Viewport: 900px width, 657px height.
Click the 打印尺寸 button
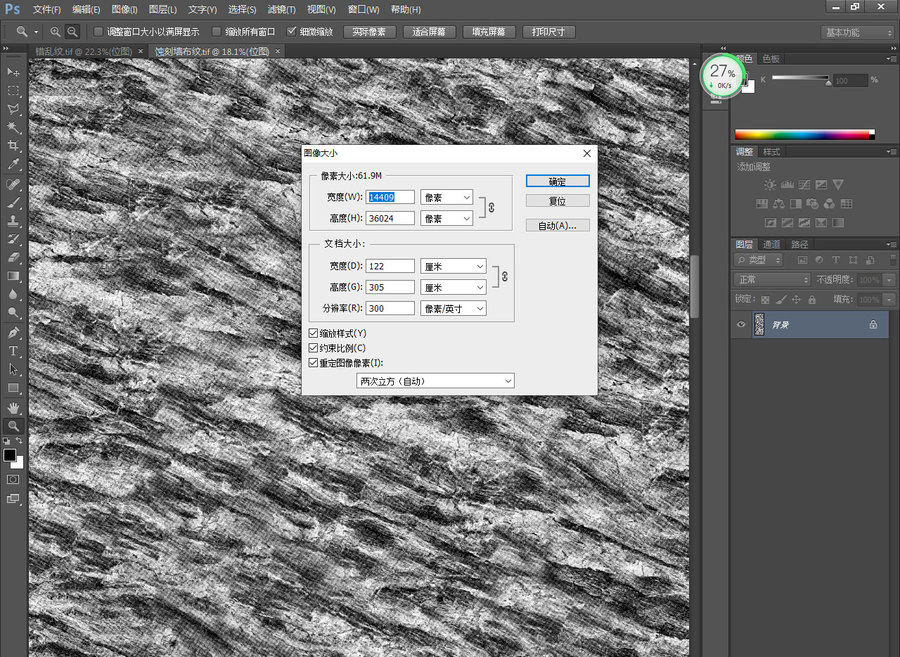tap(548, 32)
